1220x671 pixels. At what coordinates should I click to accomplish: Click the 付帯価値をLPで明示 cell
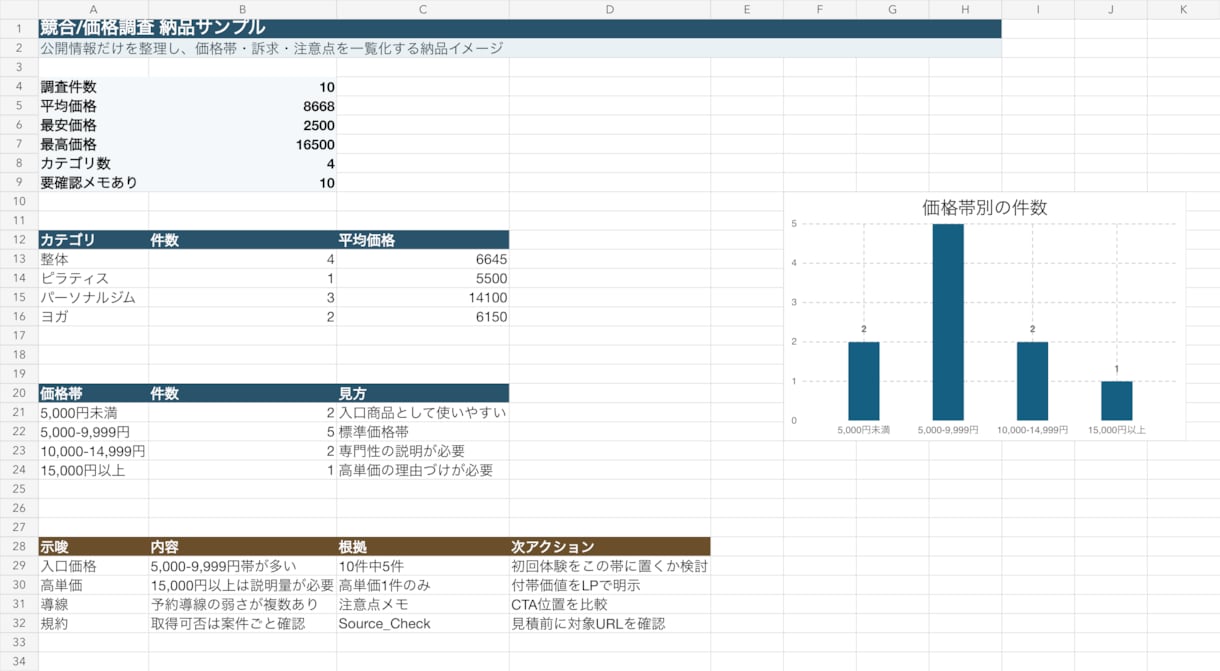pyautogui.click(x=610, y=585)
